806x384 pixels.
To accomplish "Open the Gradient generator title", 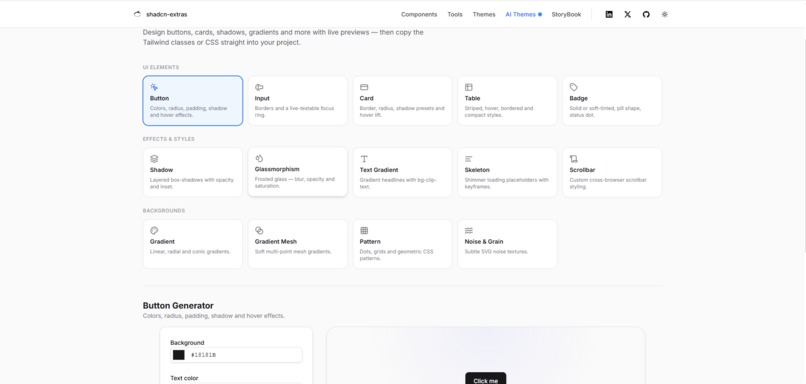I will tap(162, 242).
